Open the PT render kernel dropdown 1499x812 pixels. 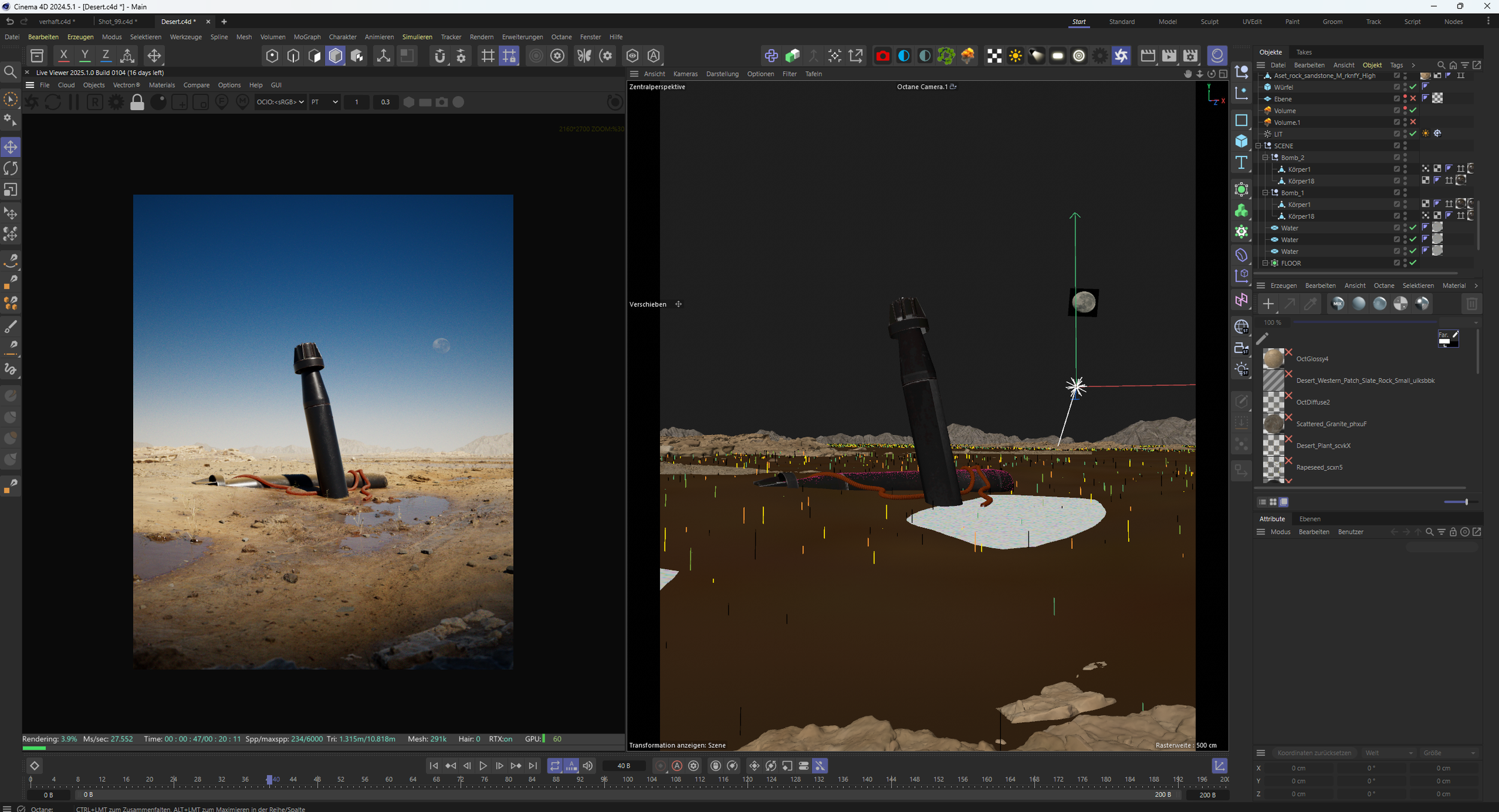[x=324, y=102]
